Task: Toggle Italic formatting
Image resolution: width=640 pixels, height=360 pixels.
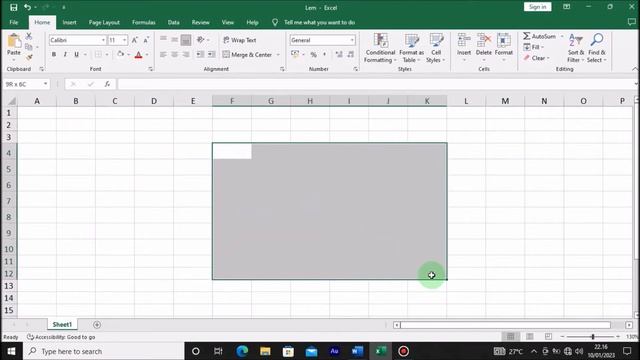Action: click(x=65, y=54)
